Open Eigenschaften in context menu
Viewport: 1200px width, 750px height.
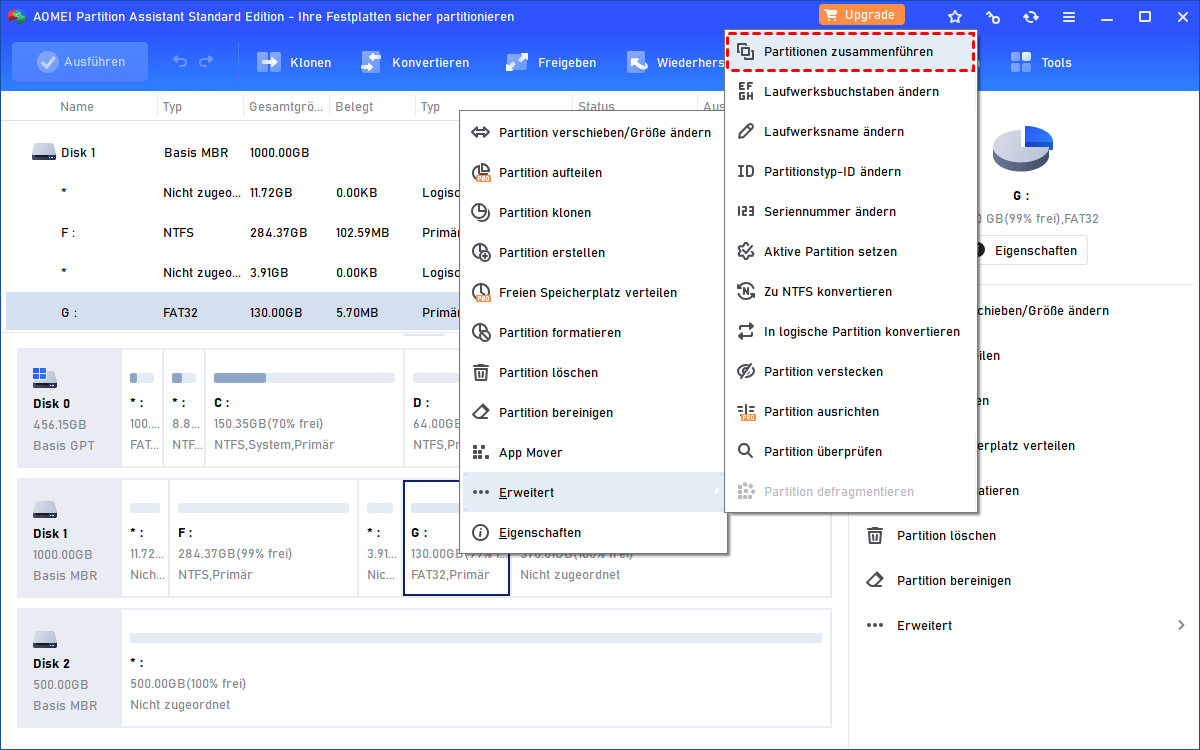point(593,532)
